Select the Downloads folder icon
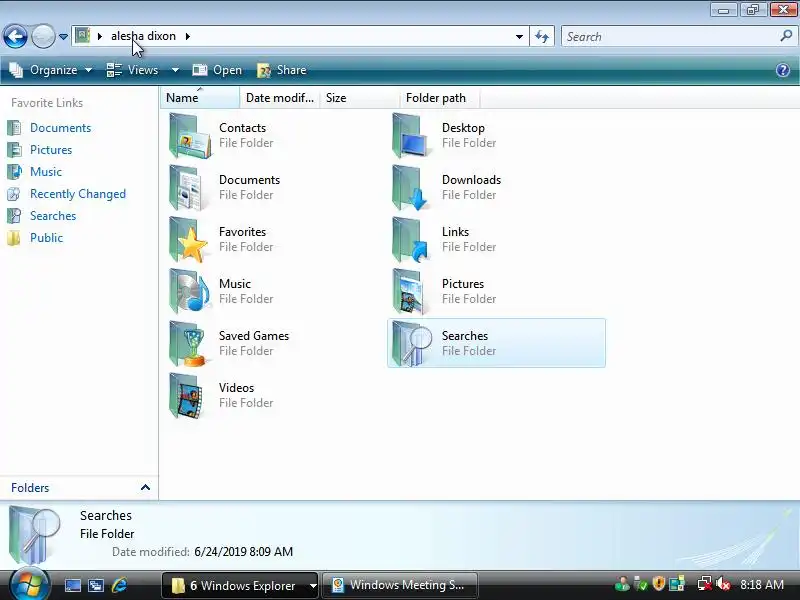The height and width of the screenshot is (600, 800). [411, 188]
